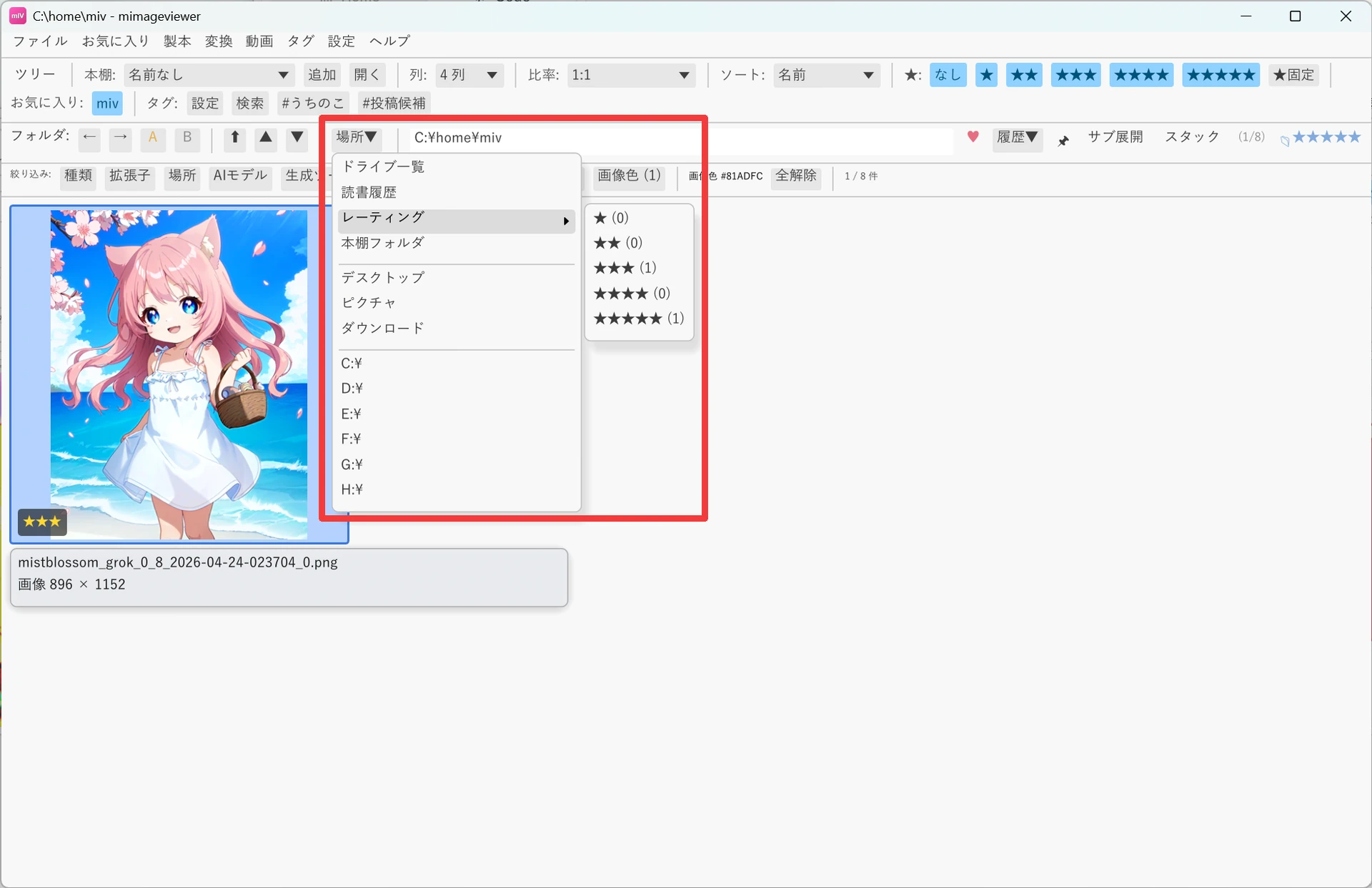The image size is (1372, 888).
Task: Click the 追加 add bookshelf button
Action: coord(322,75)
